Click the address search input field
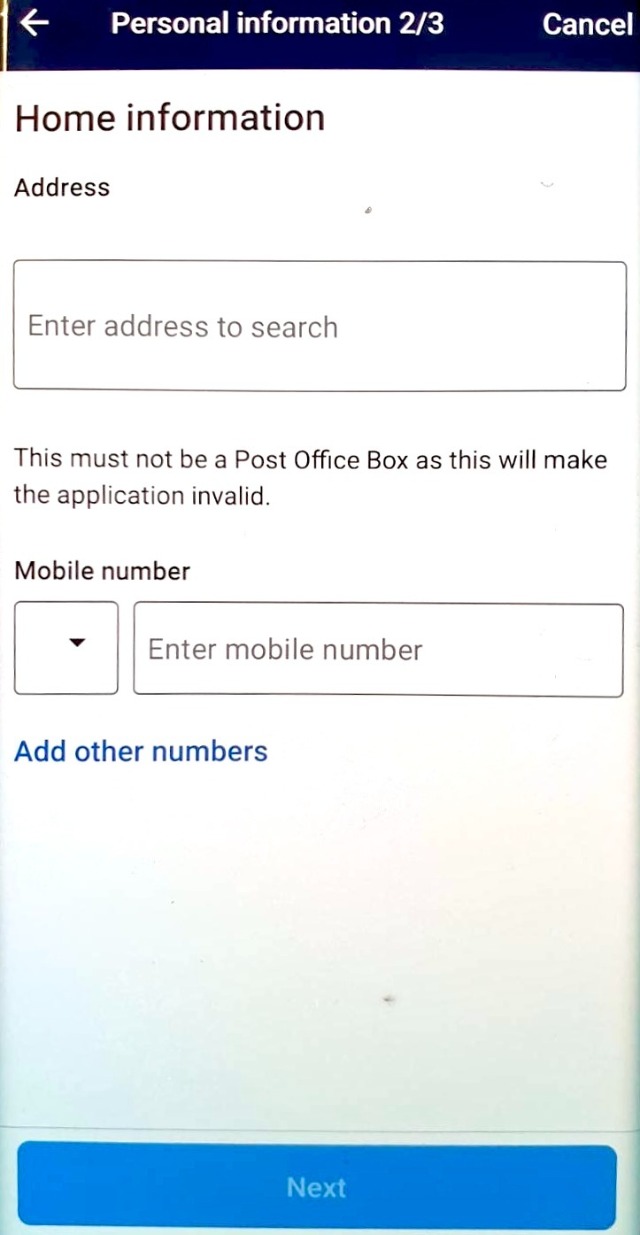Image resolution: width=640 pixels, height=1235 pixels. 320,326
